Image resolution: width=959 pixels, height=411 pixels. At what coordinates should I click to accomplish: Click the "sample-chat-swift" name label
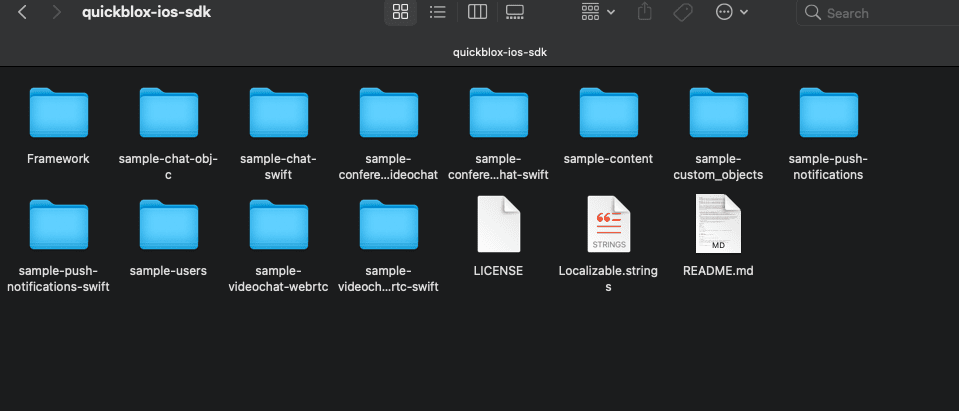(x=278, y=167)
